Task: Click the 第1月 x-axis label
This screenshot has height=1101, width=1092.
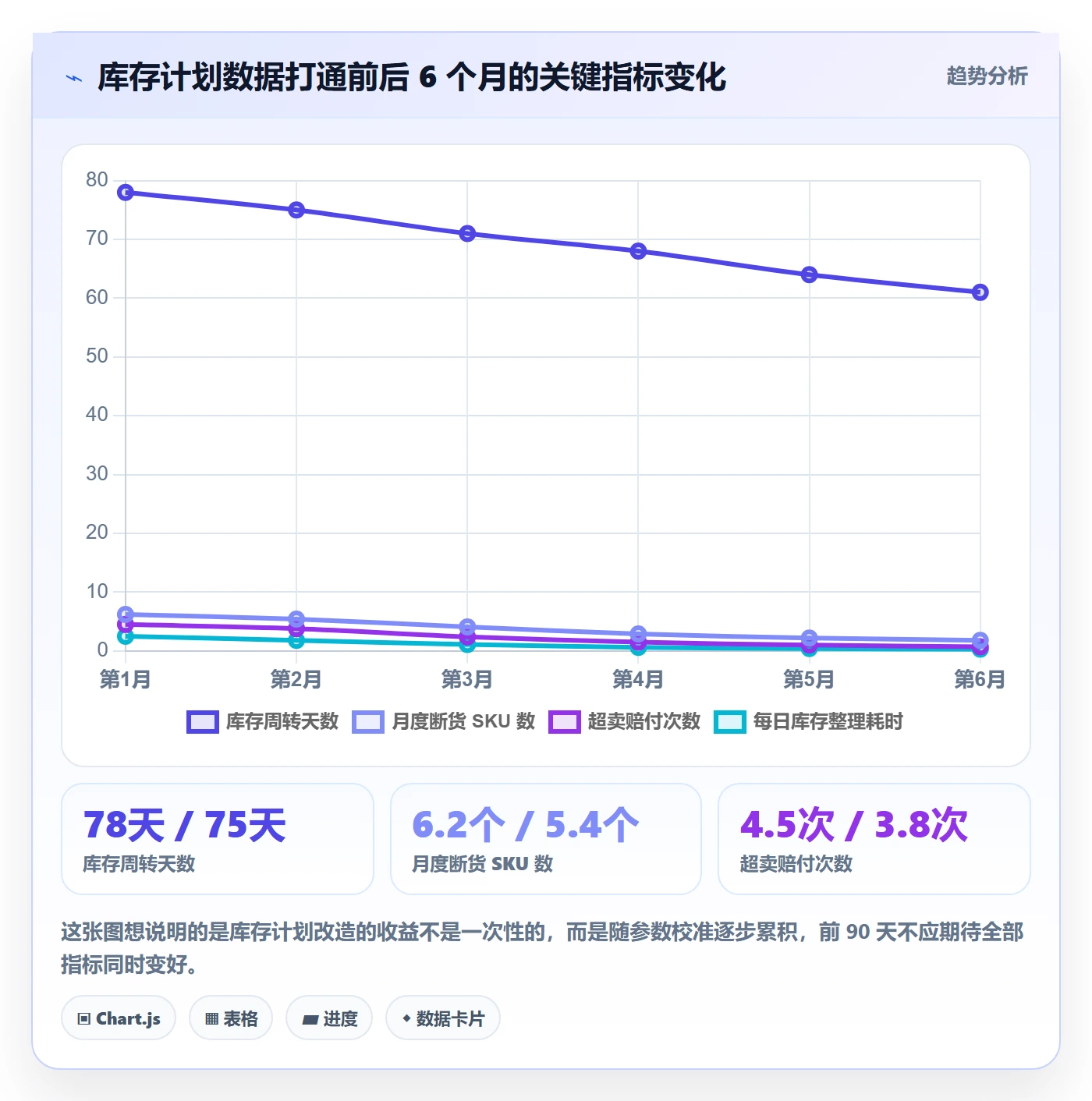Action: pyautogui.click(x=126, y=679)
